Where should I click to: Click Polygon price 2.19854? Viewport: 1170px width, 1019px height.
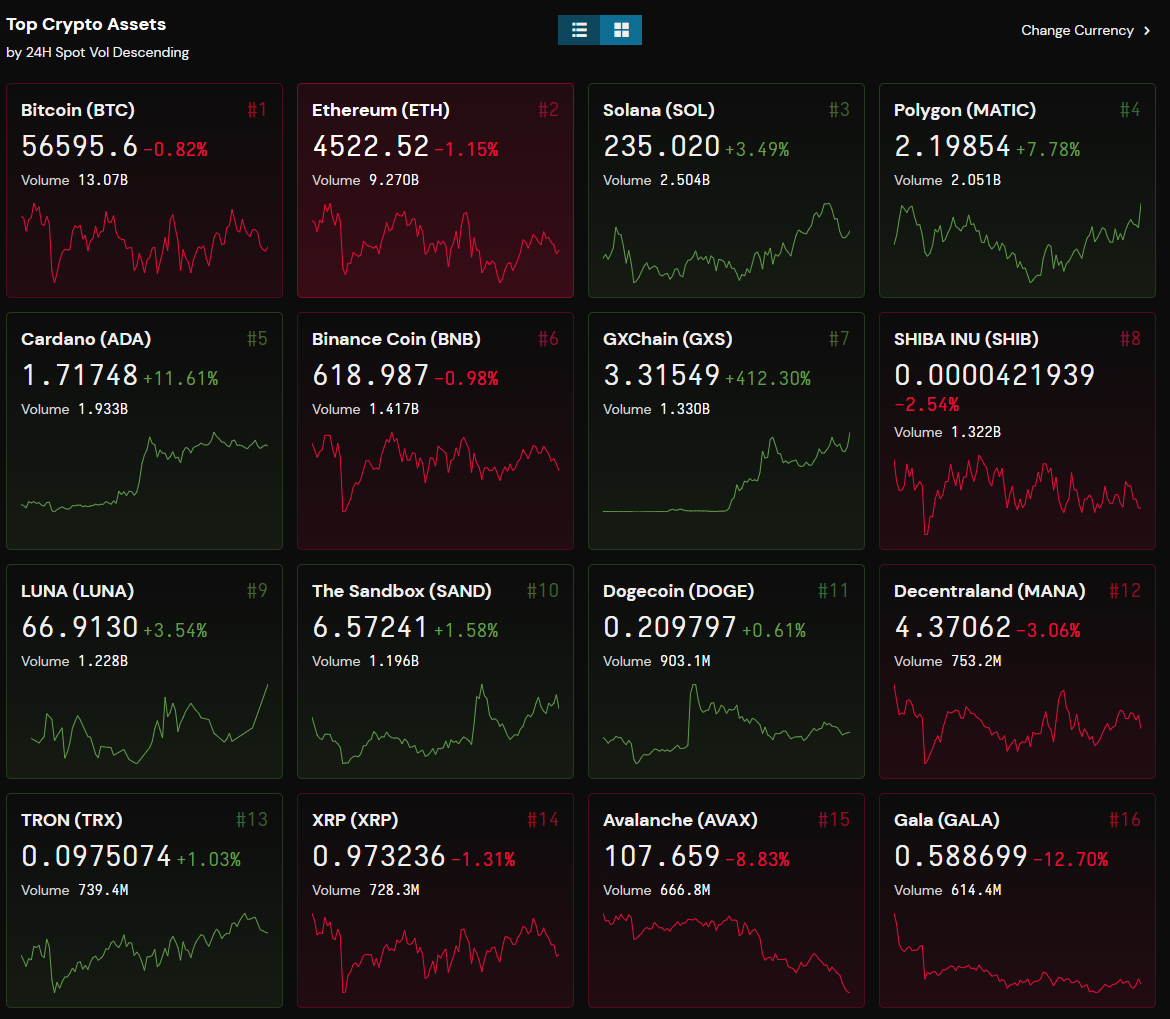(953, 146)
